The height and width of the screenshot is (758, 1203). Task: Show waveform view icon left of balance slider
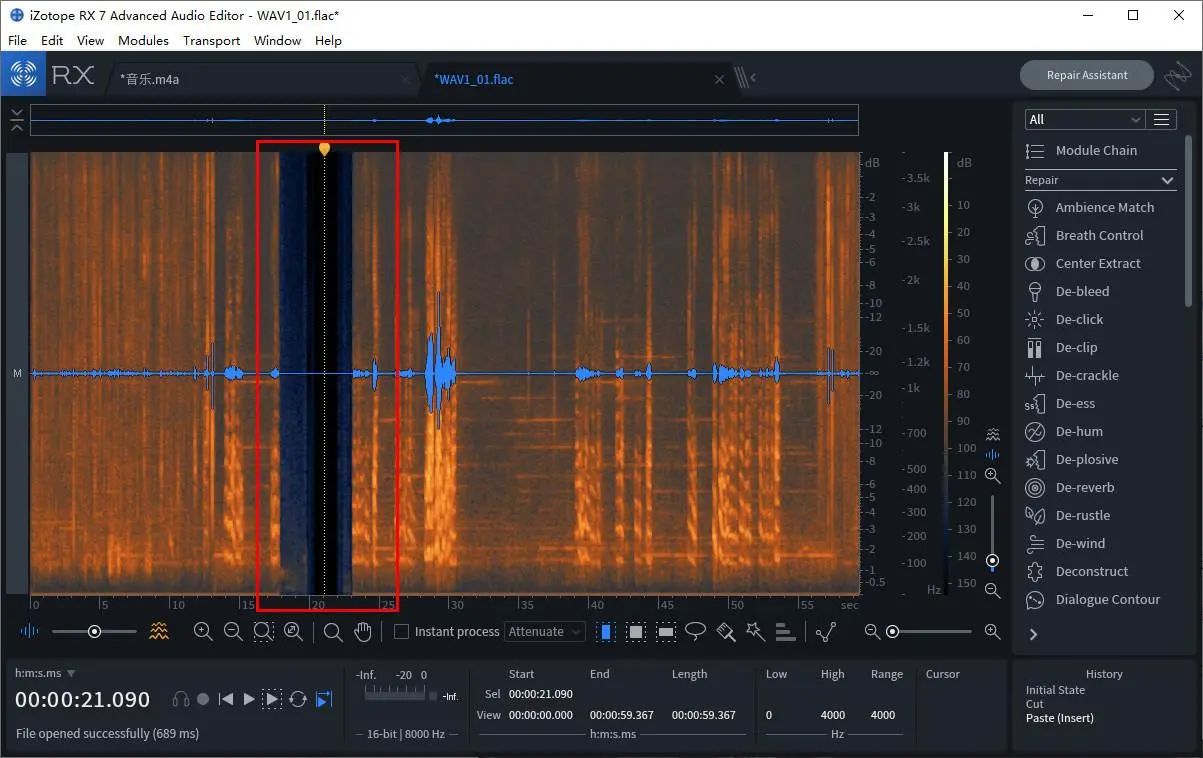30,631
